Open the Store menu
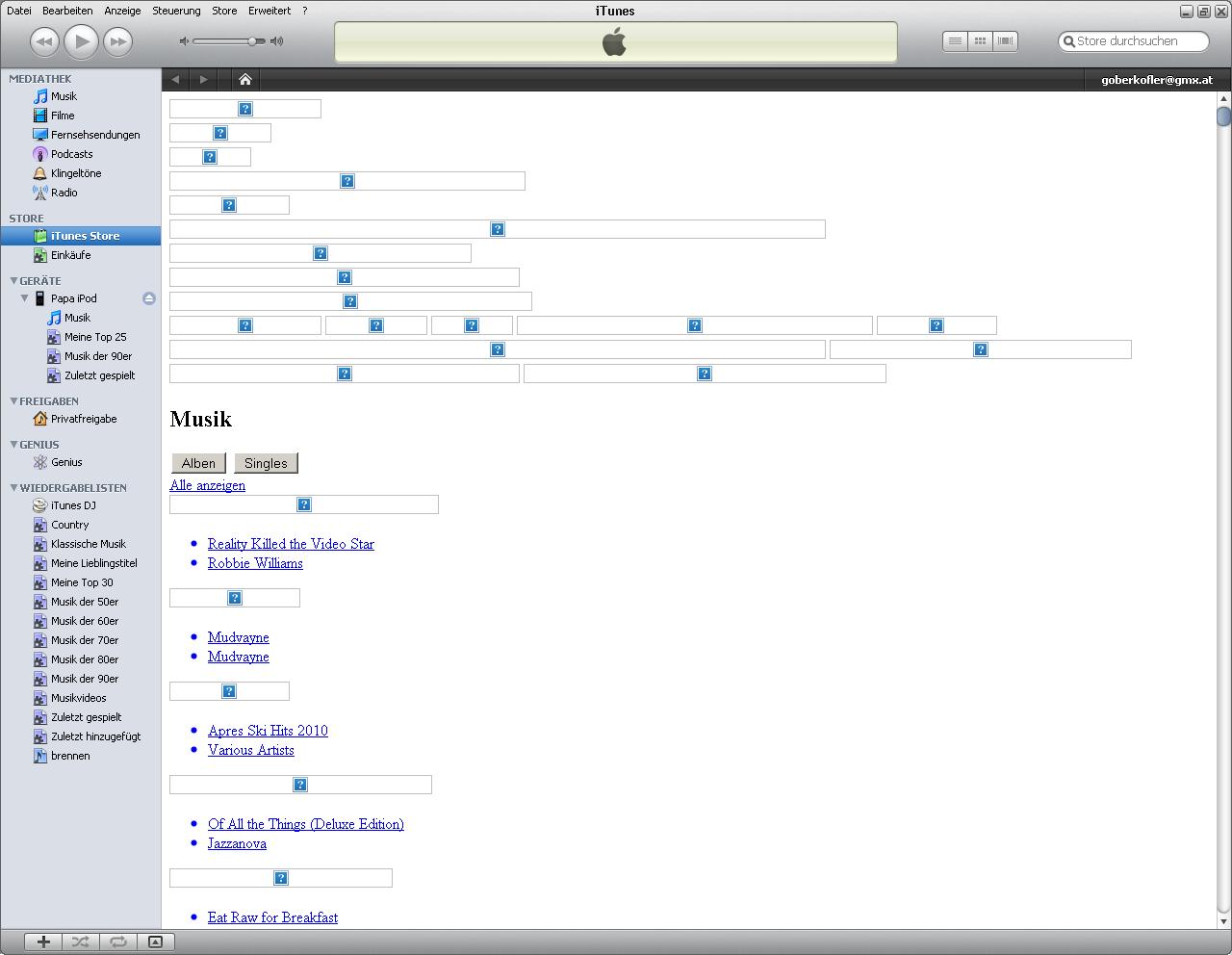The image size is (1232, 955). pyautogui.click(x=224, y=11)
